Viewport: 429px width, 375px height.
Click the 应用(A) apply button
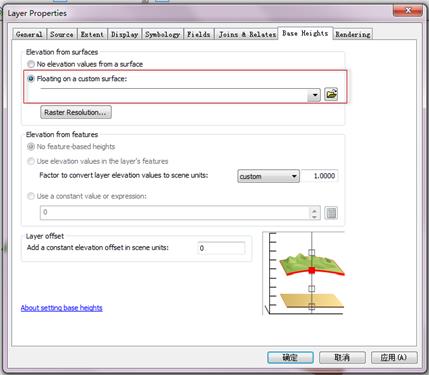[394, 358]
